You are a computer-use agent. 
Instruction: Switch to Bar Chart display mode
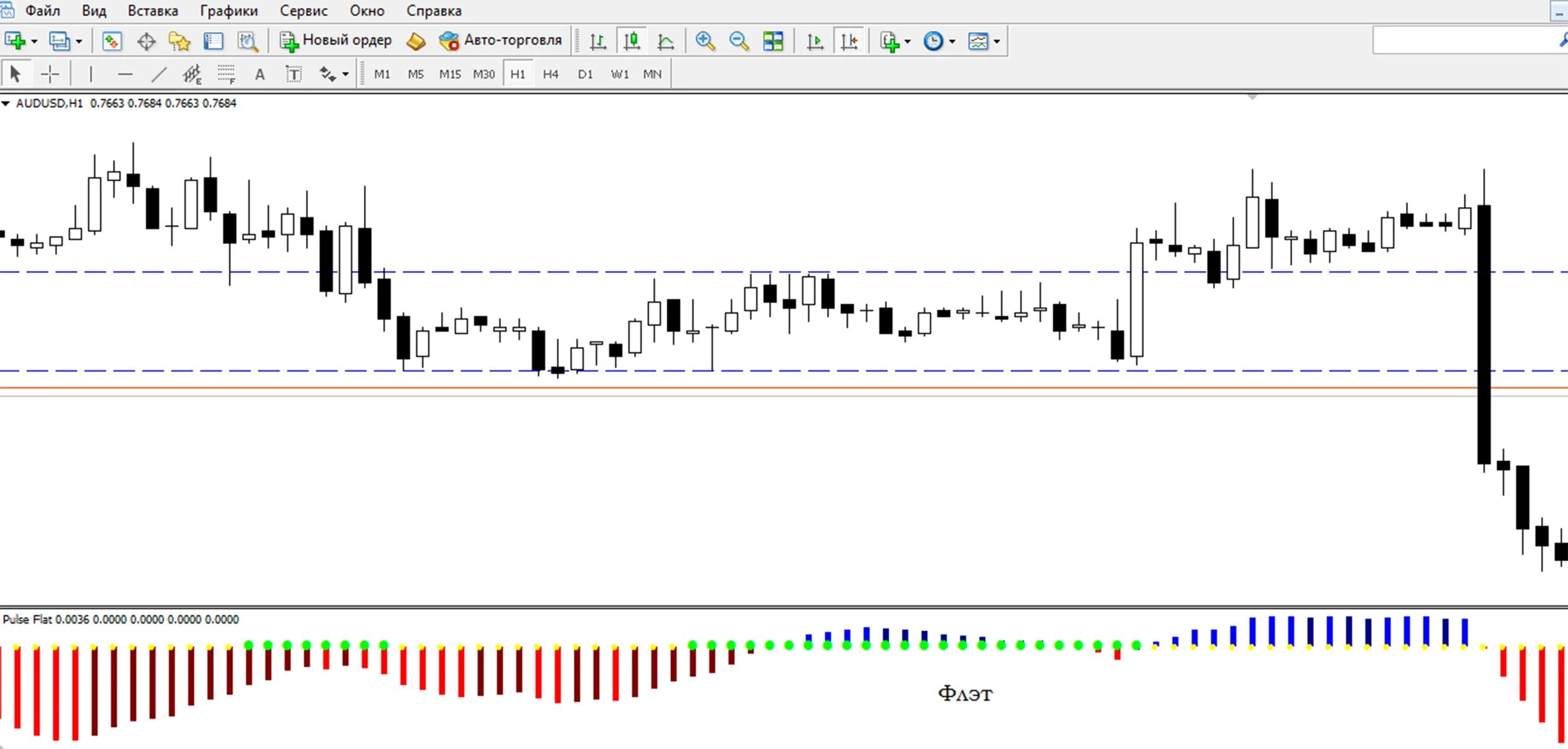(x=598, y=41)
